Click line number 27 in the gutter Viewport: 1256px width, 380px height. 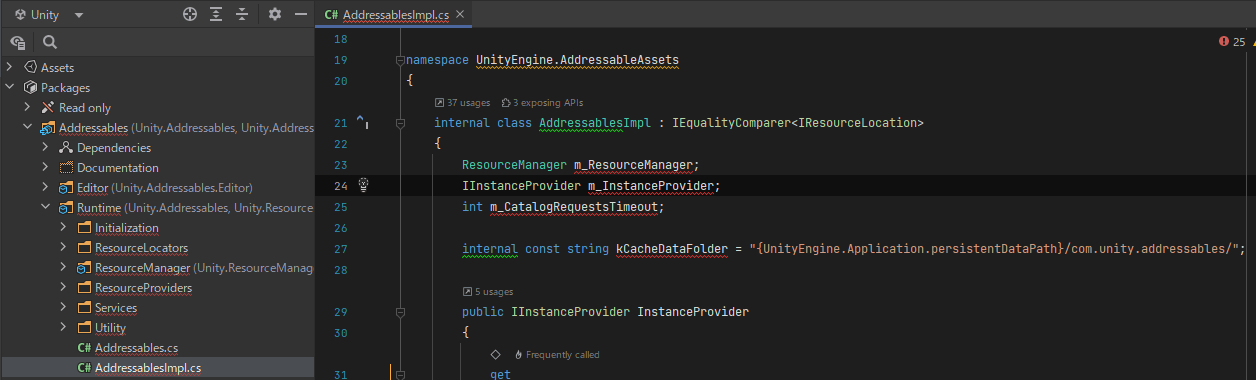coord(340,248)
